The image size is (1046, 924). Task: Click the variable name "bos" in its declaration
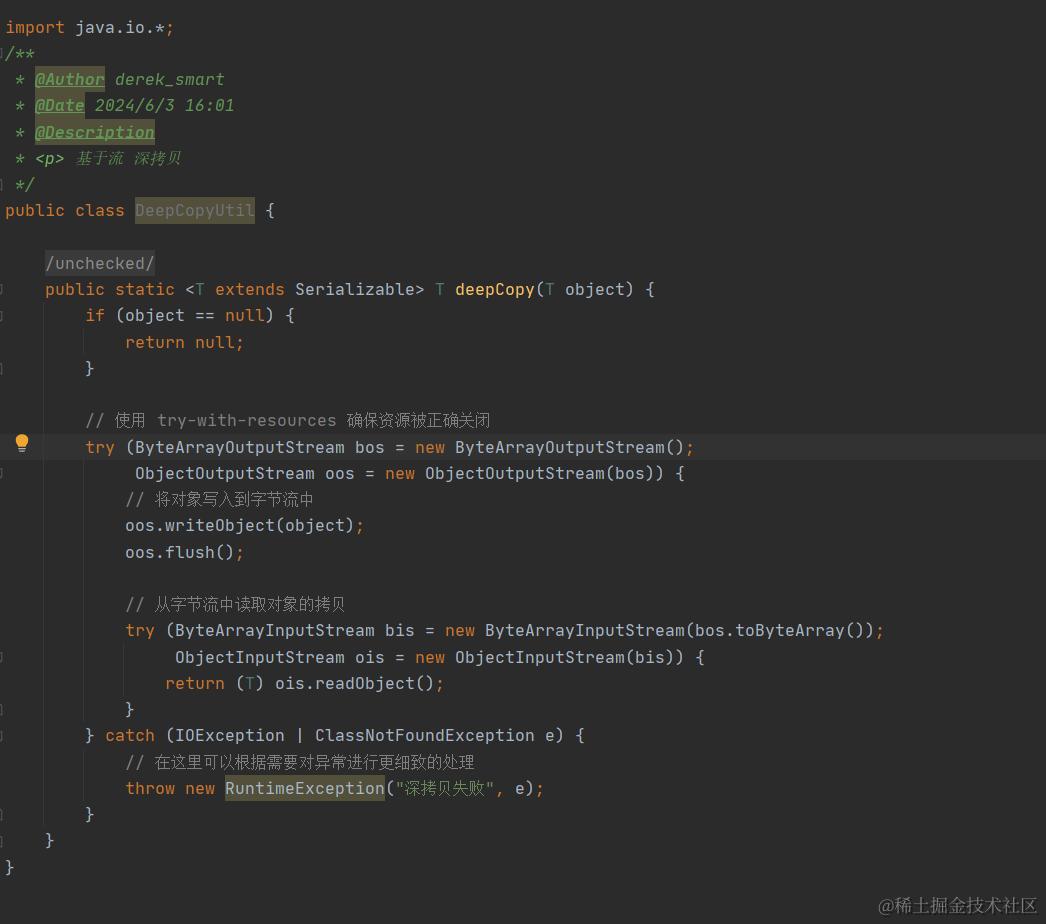(370, 447)
